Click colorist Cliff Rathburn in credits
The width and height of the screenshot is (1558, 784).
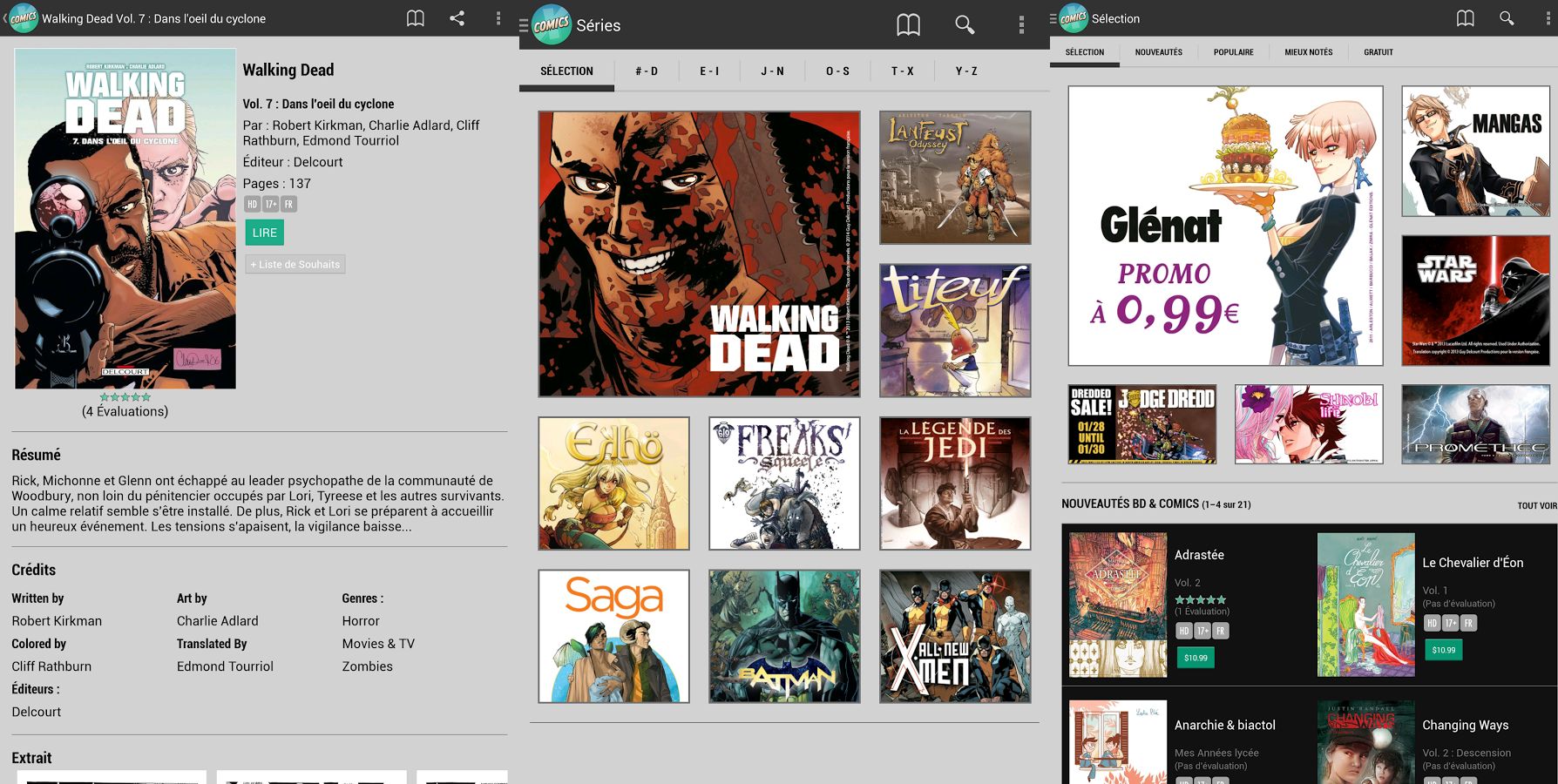[x=51, y=666]
